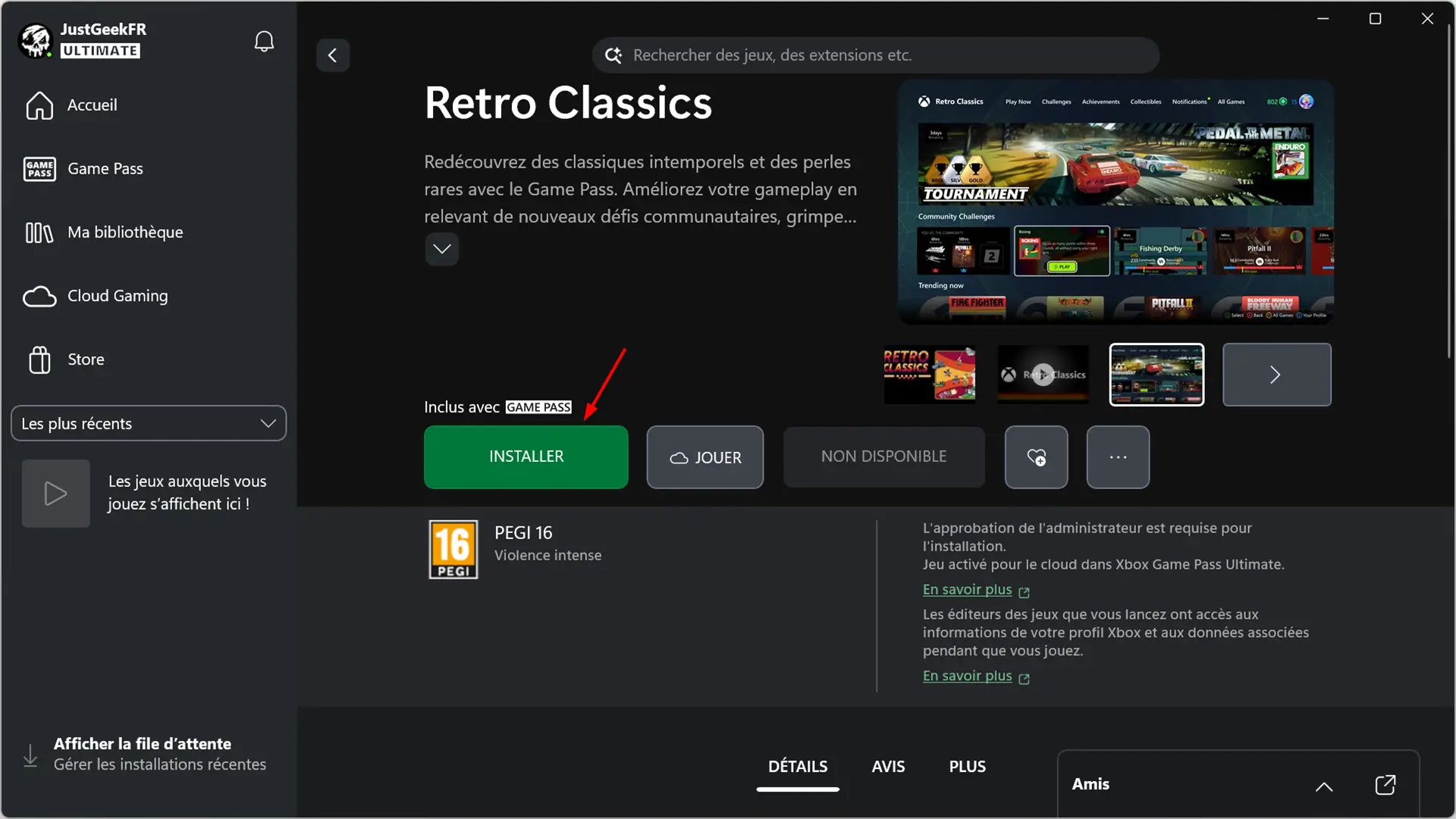Select the dashboard screenshot thumbnail
The height and width of the screenshot is (819, 1456).
coord(1156,375)
